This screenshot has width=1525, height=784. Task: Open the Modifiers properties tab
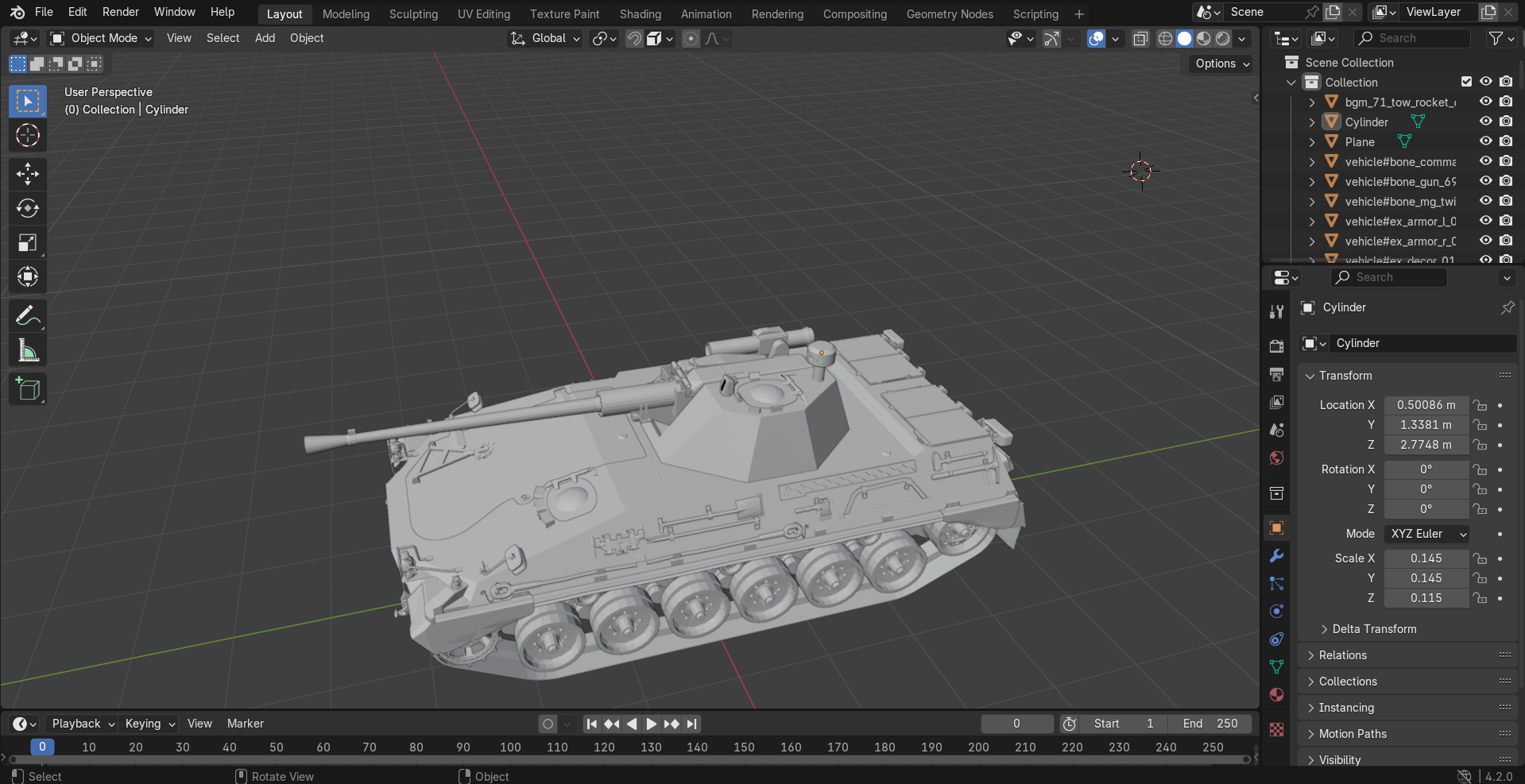pyautogui.click(x=1276, y=555)
